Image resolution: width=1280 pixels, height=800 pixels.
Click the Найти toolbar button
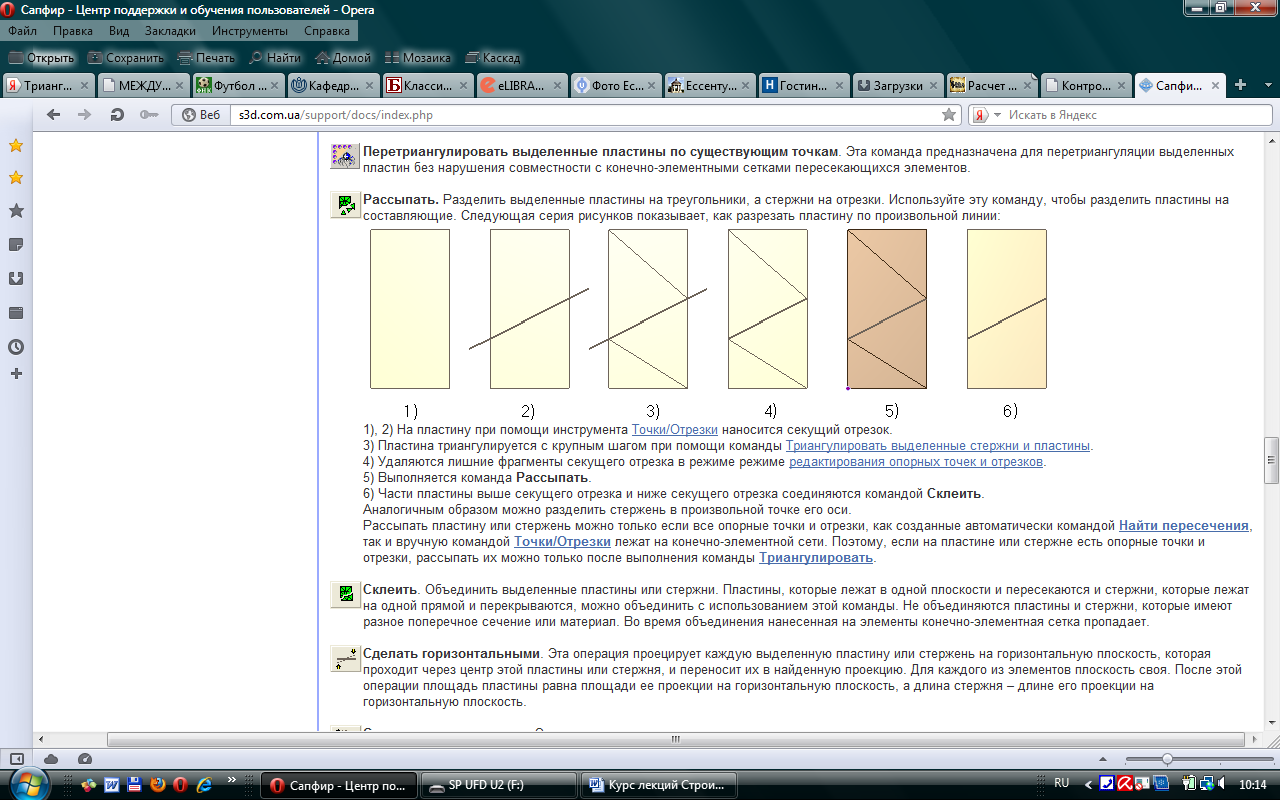(274, 58)
